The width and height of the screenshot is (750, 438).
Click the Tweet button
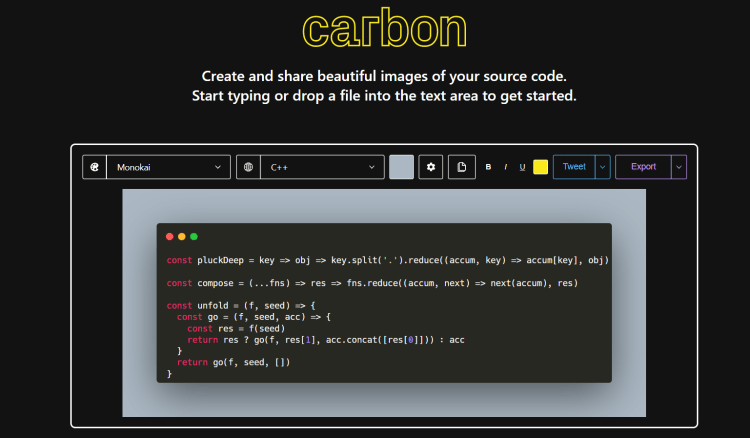(574, 167)
